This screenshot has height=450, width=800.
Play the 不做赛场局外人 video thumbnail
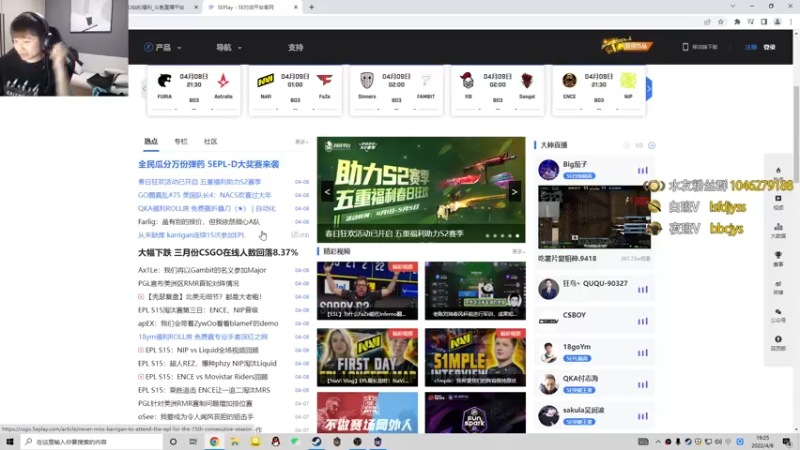[x=367, y=413]
